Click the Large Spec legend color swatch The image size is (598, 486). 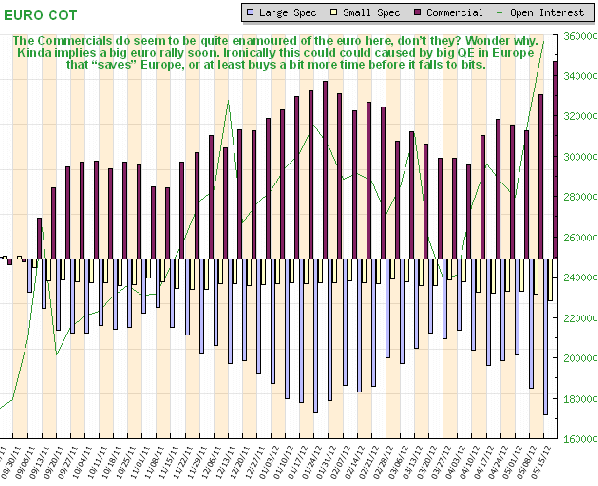click(250, 13)
